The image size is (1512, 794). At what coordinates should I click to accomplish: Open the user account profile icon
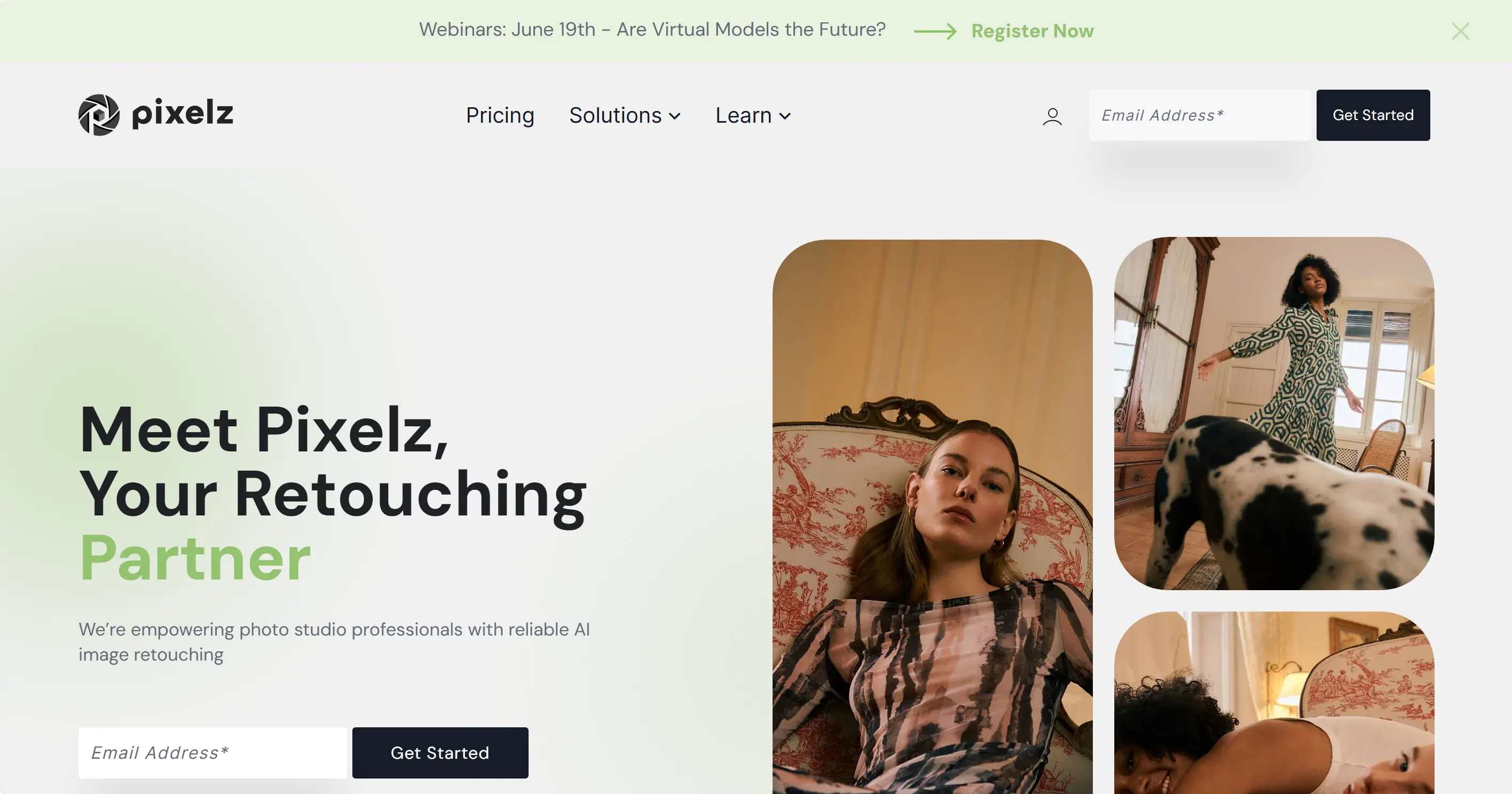click(1052, 116)
